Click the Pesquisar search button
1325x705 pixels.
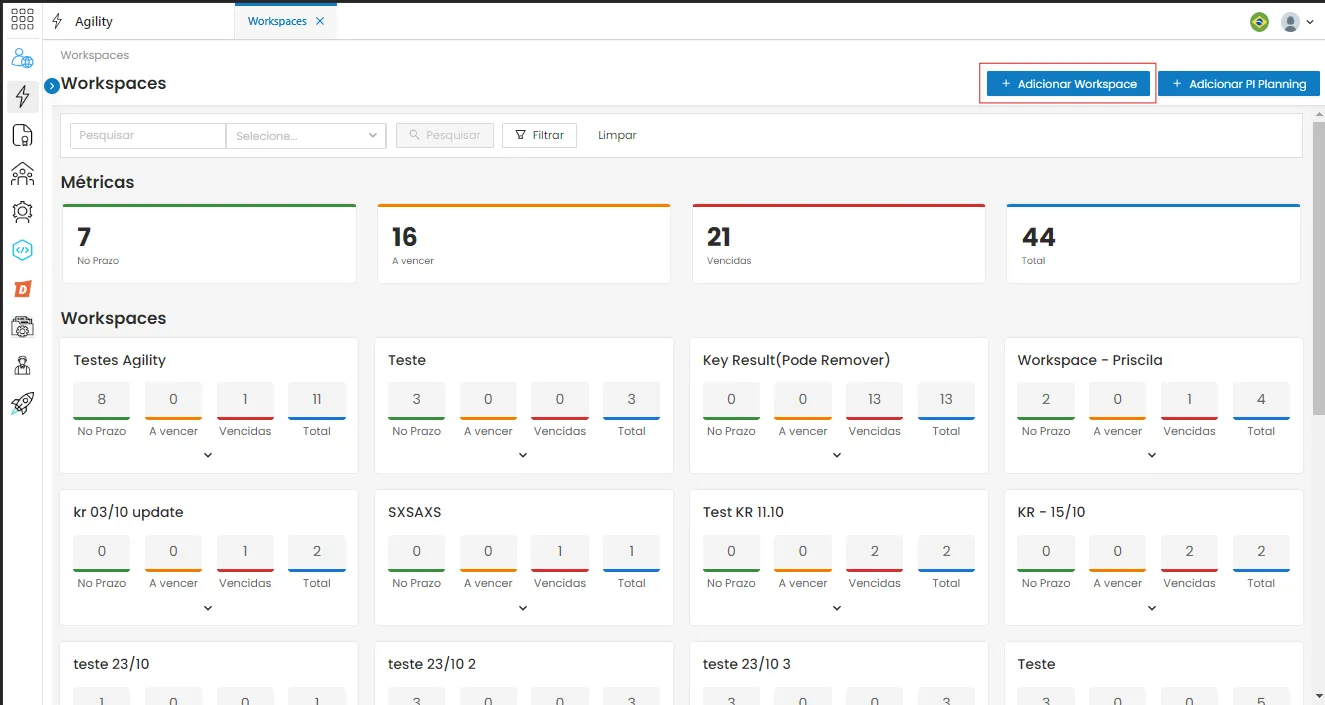[445, 135]
